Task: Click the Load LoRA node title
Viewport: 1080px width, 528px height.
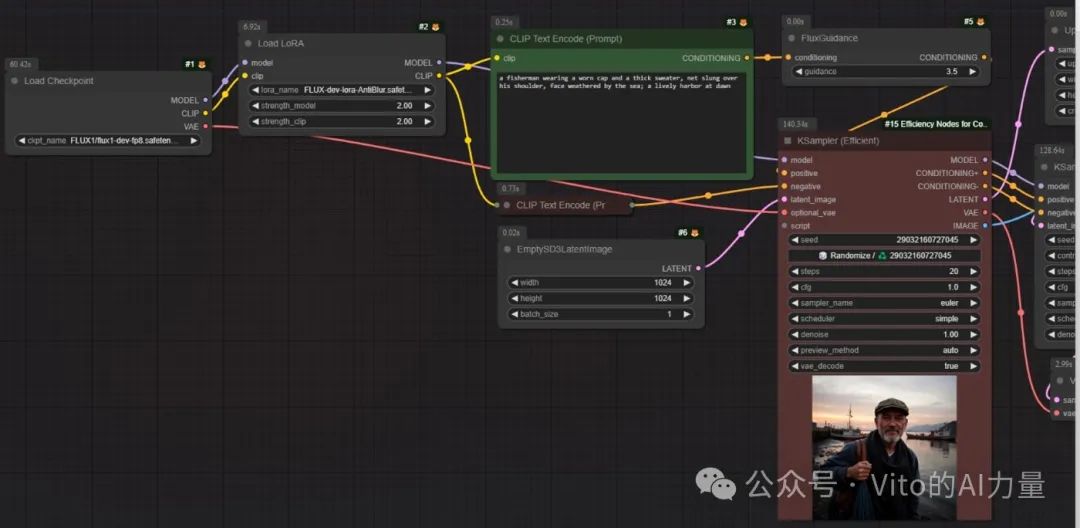Action: click(x=281, y=43)
